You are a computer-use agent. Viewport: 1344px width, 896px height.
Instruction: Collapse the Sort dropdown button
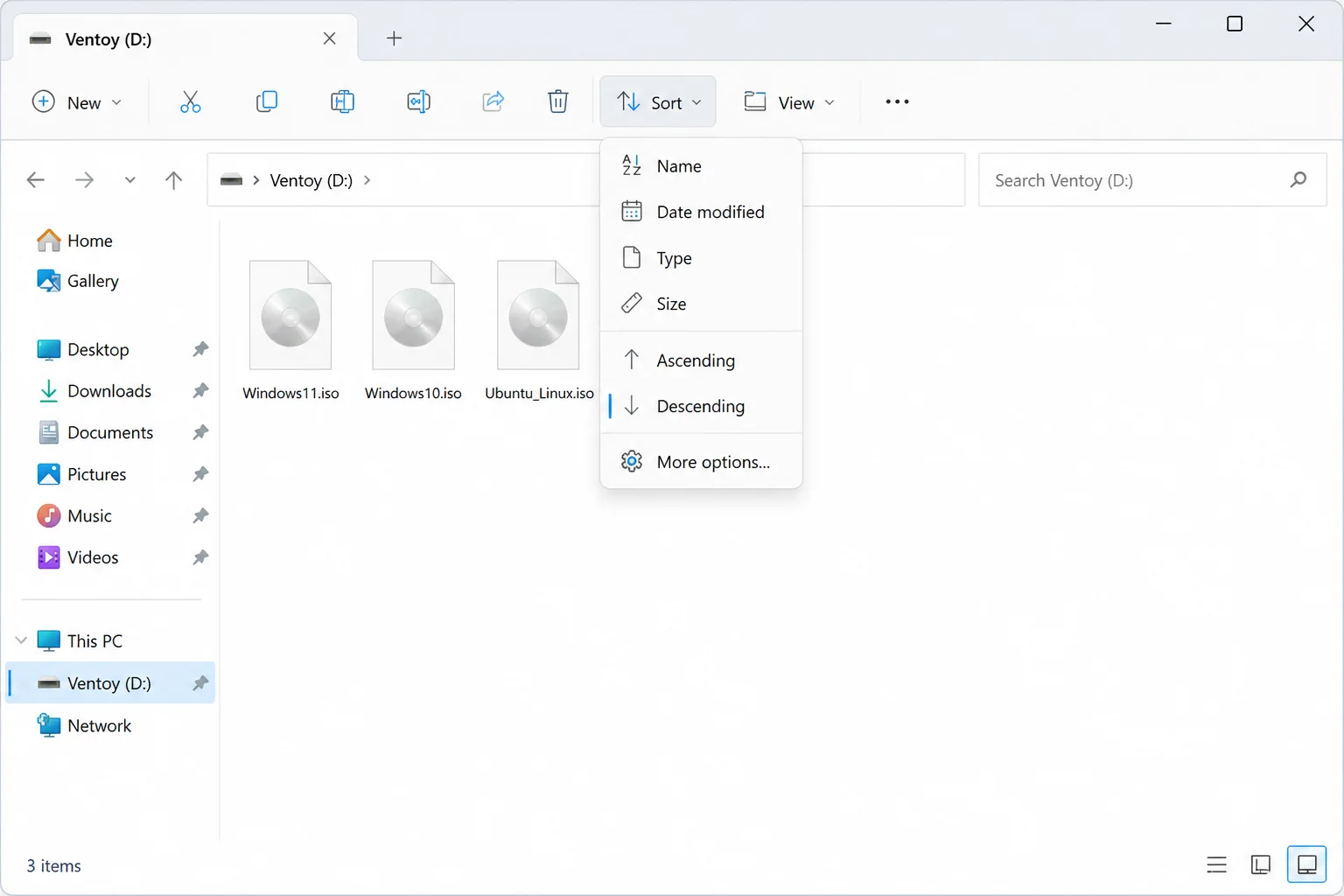tap(658, 102)
